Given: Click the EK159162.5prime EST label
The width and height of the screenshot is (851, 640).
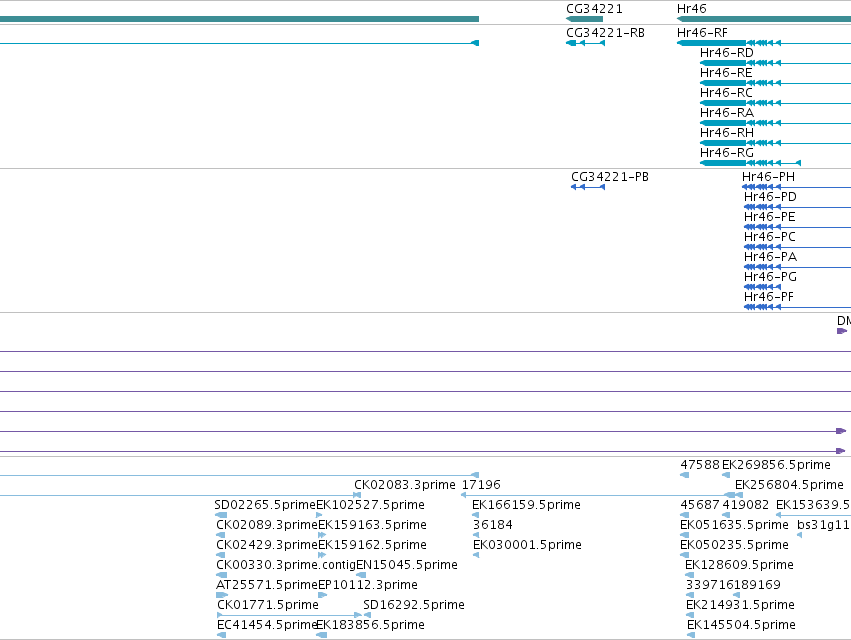Looking at the screenshot, I should pyautogui.click(x=372, y=545).
